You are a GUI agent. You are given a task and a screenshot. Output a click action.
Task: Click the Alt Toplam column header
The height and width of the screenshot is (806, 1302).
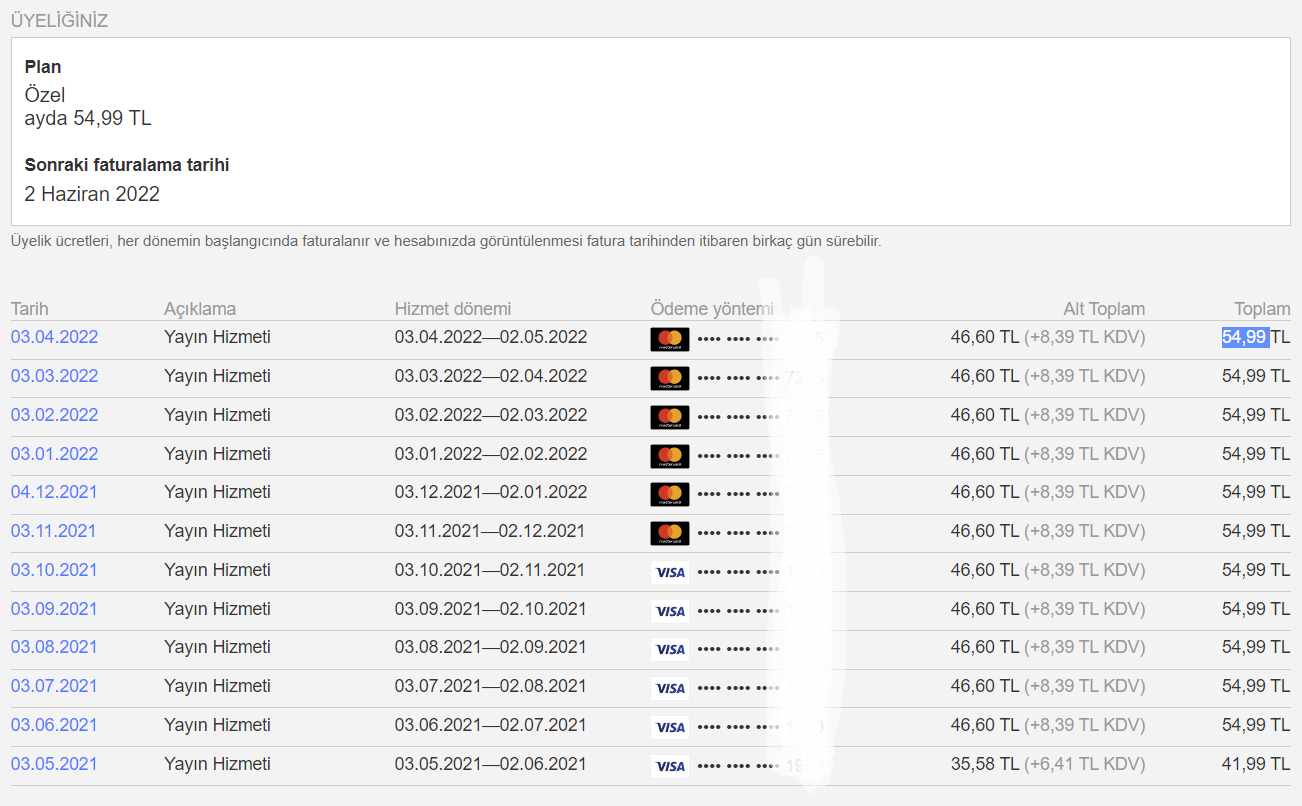[x=1104, y=309]
